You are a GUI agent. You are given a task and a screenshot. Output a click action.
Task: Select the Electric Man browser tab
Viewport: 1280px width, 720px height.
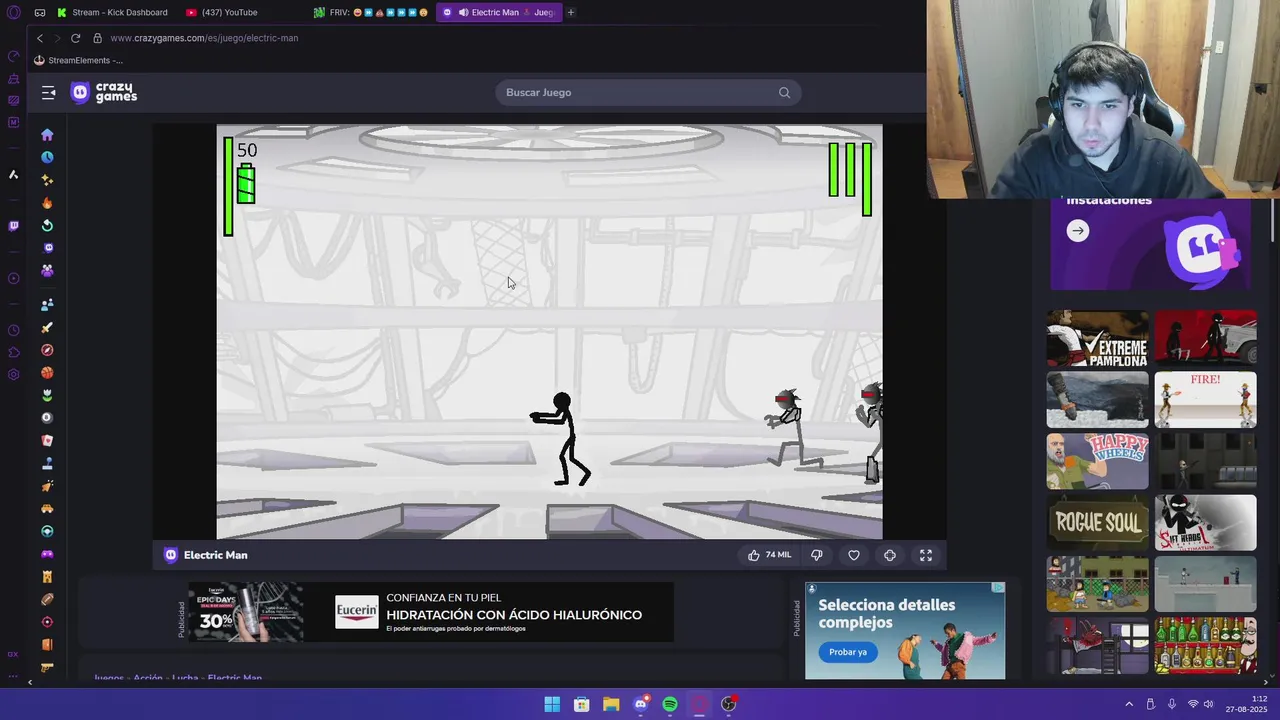tap(497, 12)
